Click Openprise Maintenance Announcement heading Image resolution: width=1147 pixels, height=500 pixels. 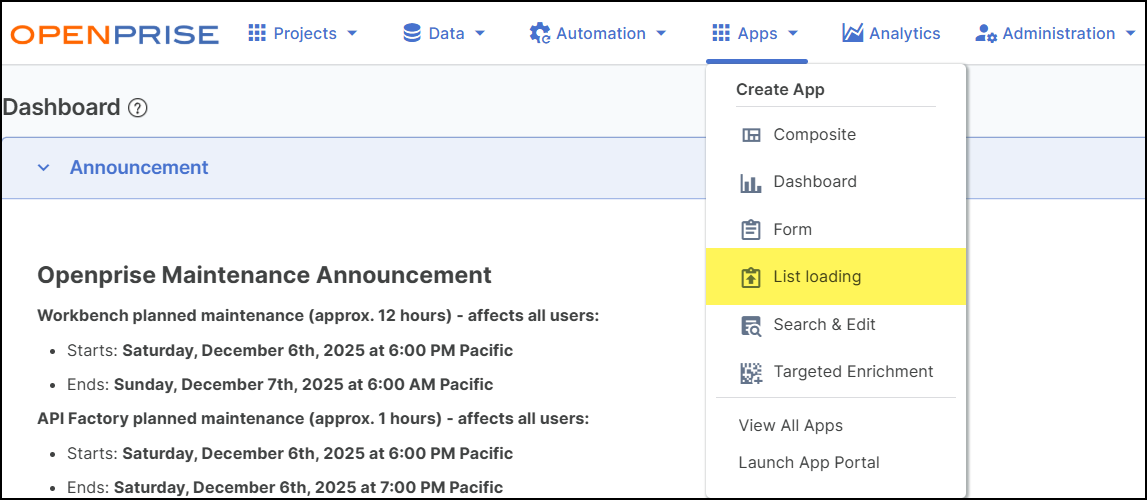click(x=264, y=276)
